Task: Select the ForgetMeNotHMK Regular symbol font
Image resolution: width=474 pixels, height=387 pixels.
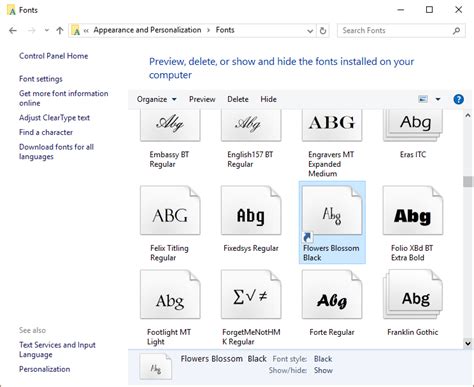Action: 251,294
